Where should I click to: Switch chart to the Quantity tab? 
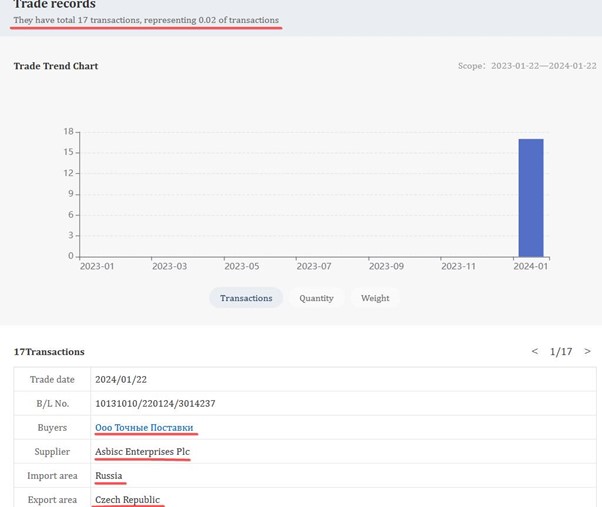coord(316,298)
